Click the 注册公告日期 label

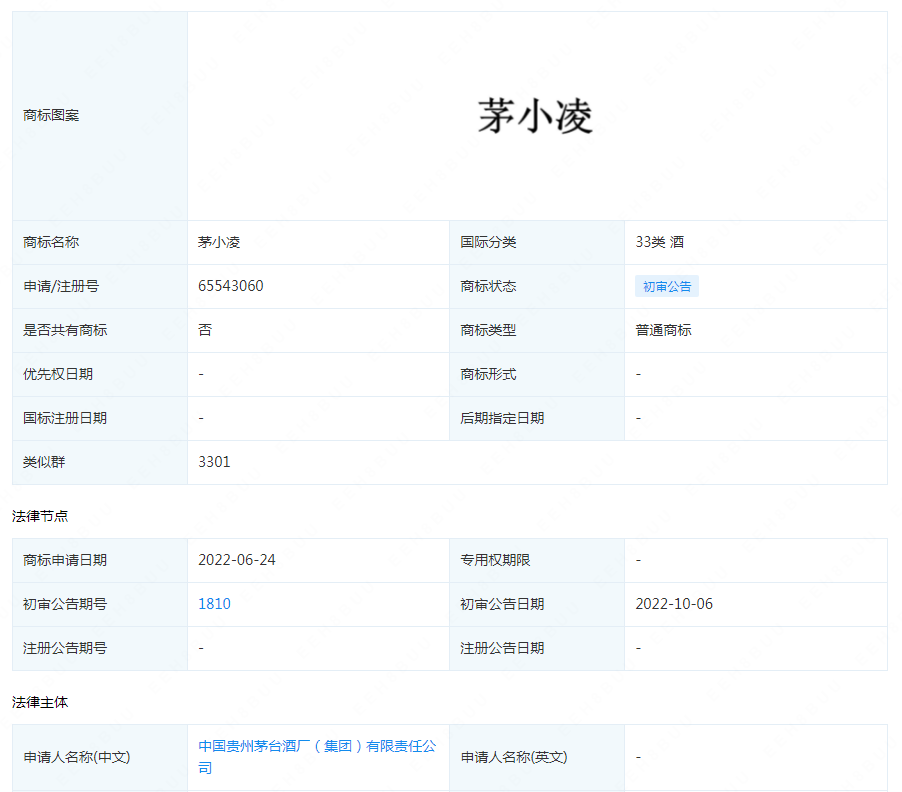click(x=502, y=648)
